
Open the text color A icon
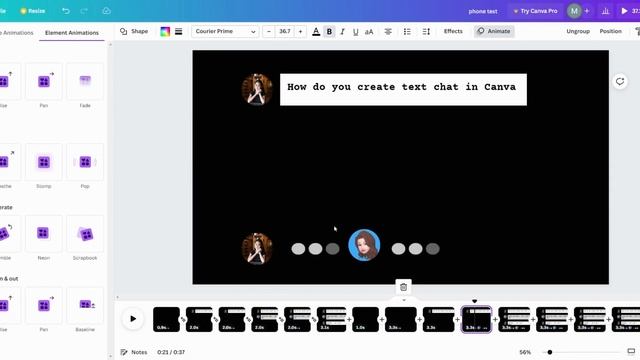pos(316,32)
